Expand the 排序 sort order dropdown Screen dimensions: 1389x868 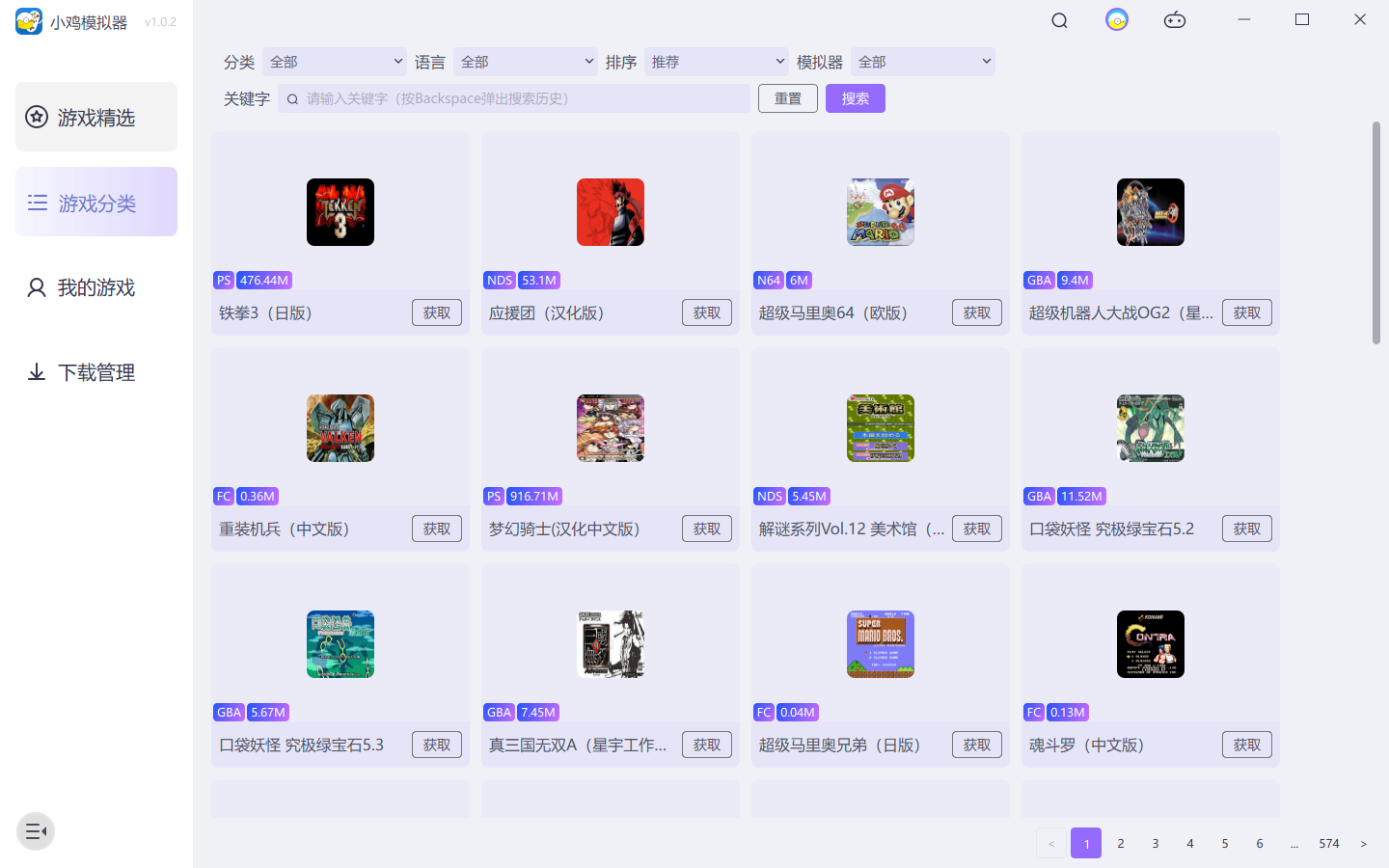coord(717,62)
